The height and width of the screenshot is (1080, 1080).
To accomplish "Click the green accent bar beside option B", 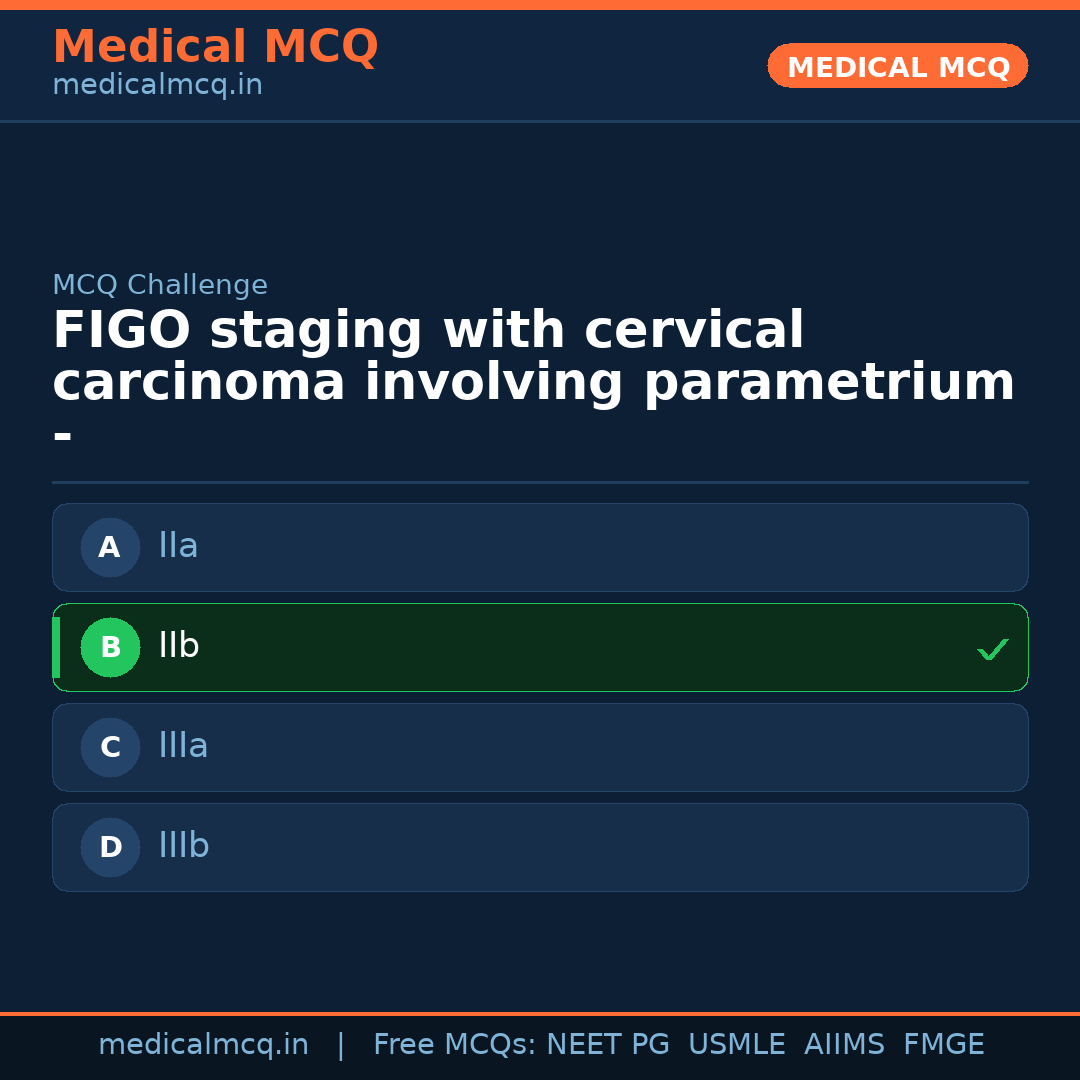I will click(x=56, y=647).
